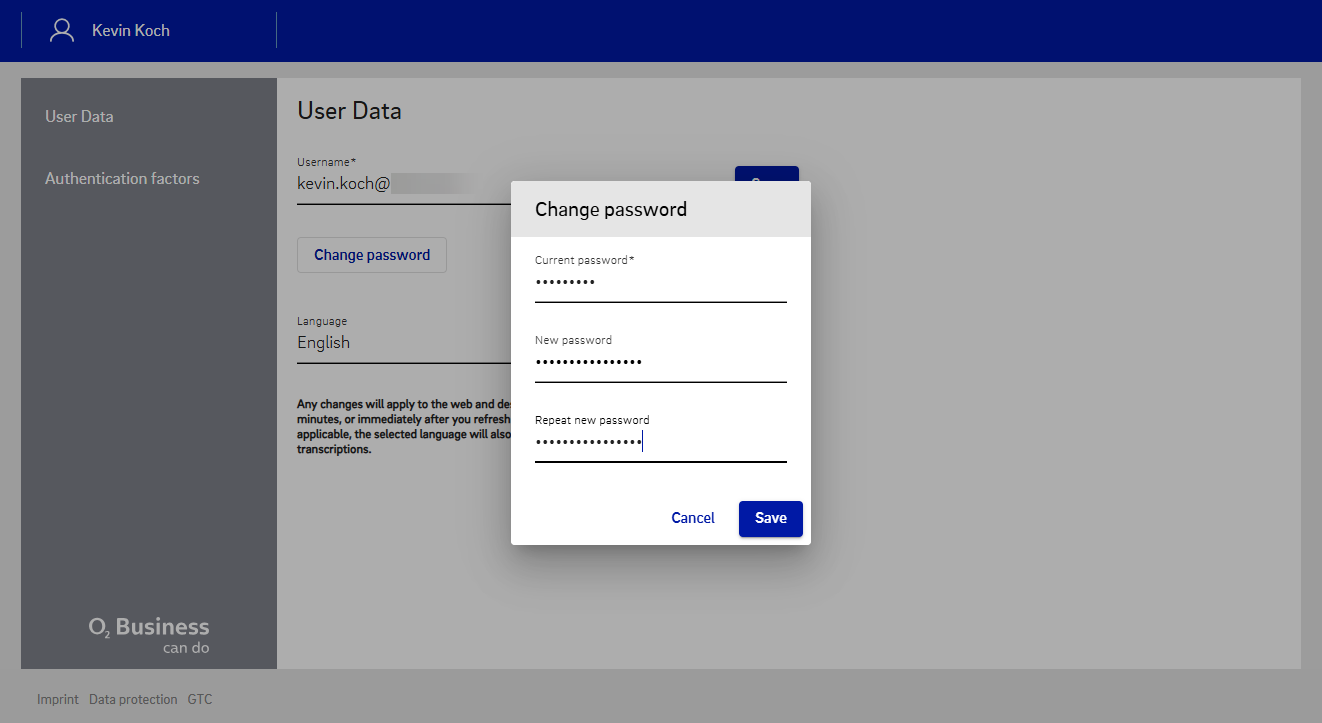Image resolution: width=1322 pixels, height=723 pixels.
Task: Cancel the Change password dialog
Action: tap(693, 518)
